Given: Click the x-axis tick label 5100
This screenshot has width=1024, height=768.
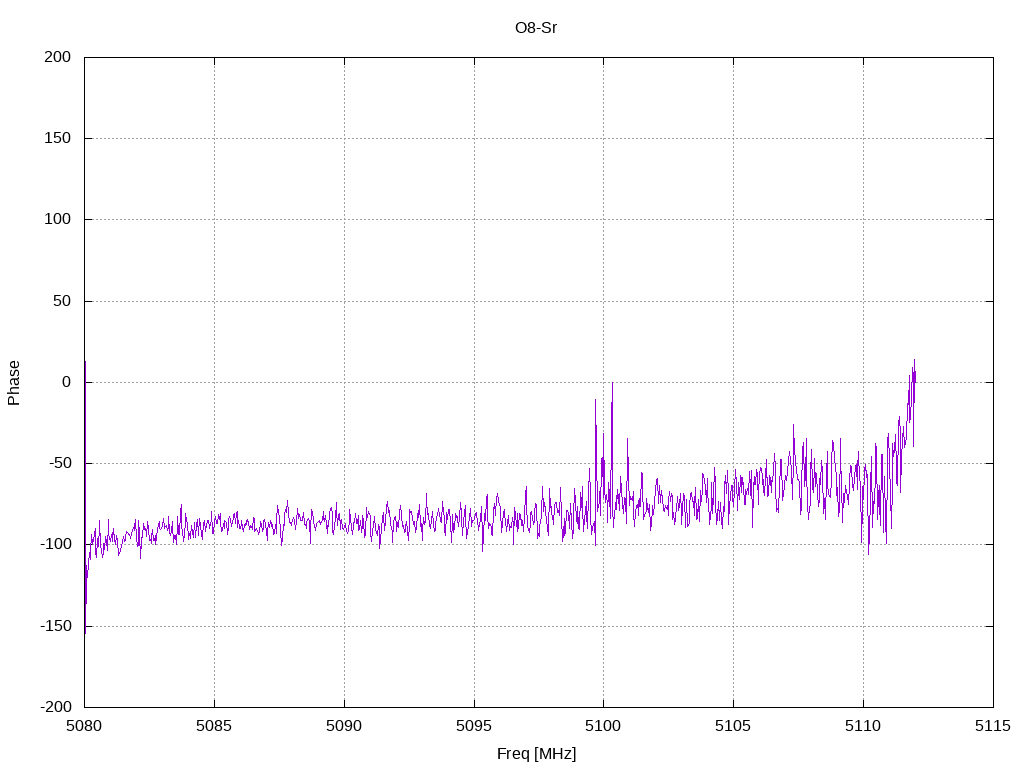Looking at the screenshot, I should click(603, 726).
